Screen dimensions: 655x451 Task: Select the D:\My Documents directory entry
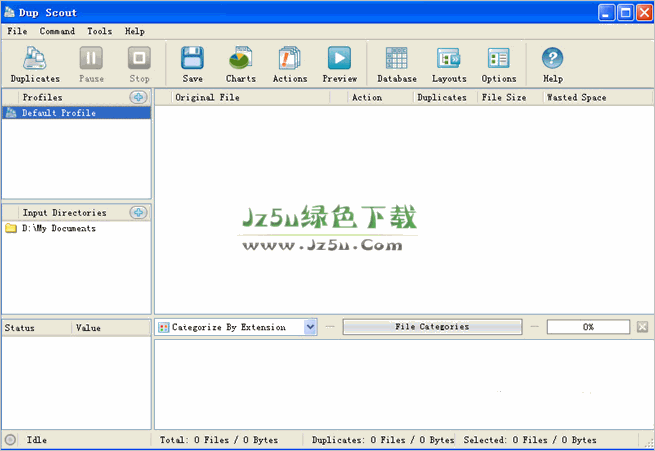coord(59,228)
